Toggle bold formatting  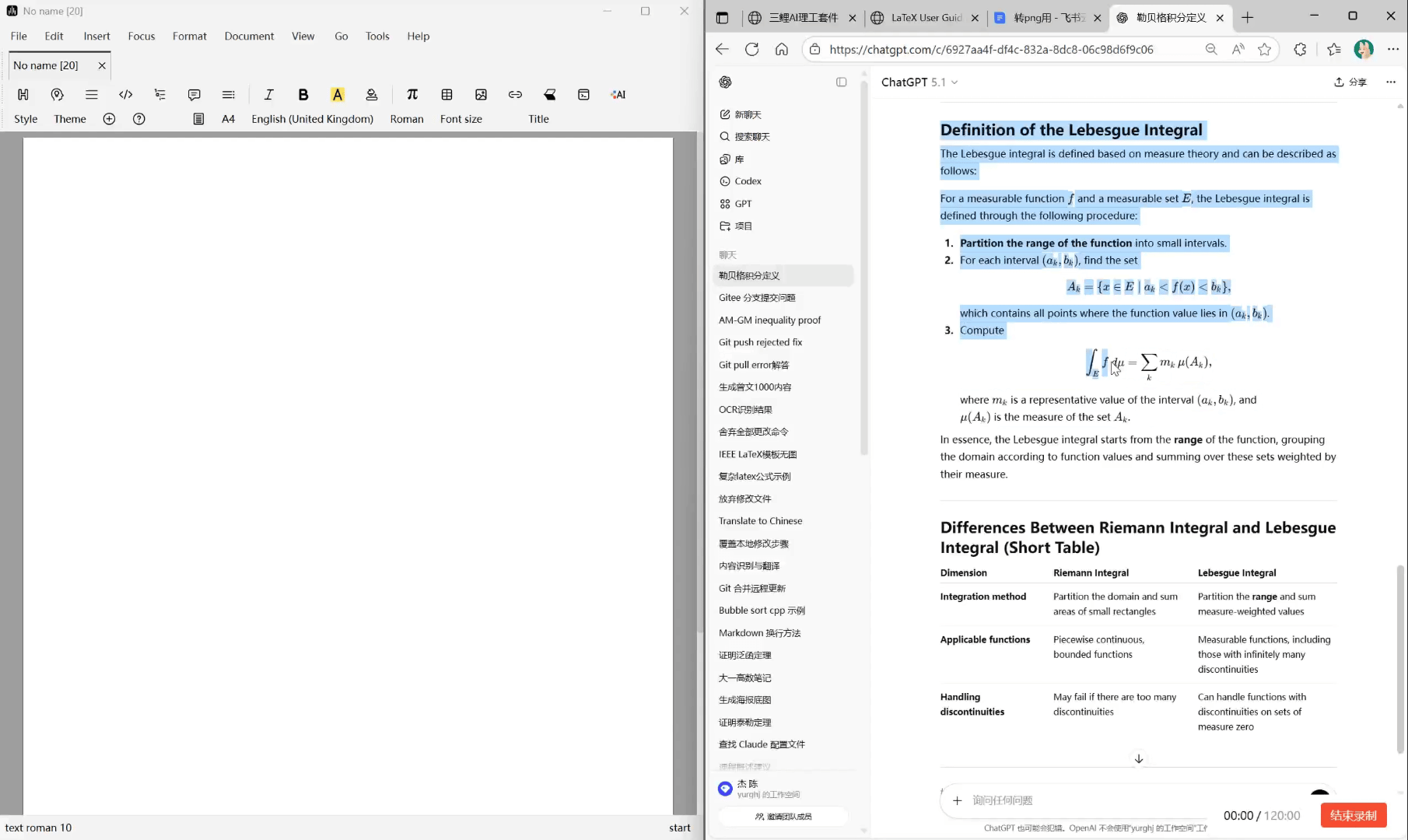click(303, 95)
